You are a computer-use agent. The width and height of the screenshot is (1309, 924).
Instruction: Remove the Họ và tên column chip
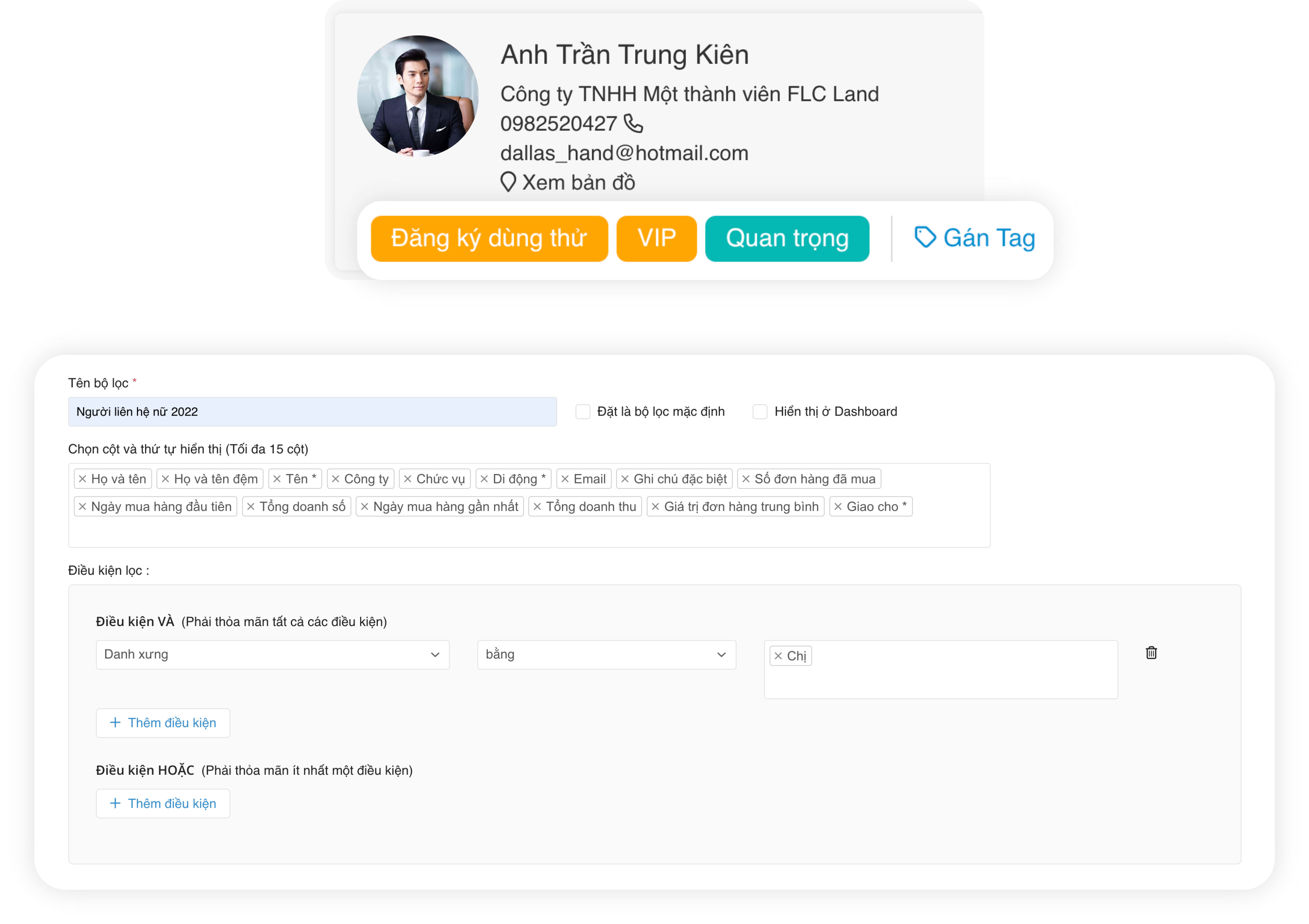click(83, 479)
